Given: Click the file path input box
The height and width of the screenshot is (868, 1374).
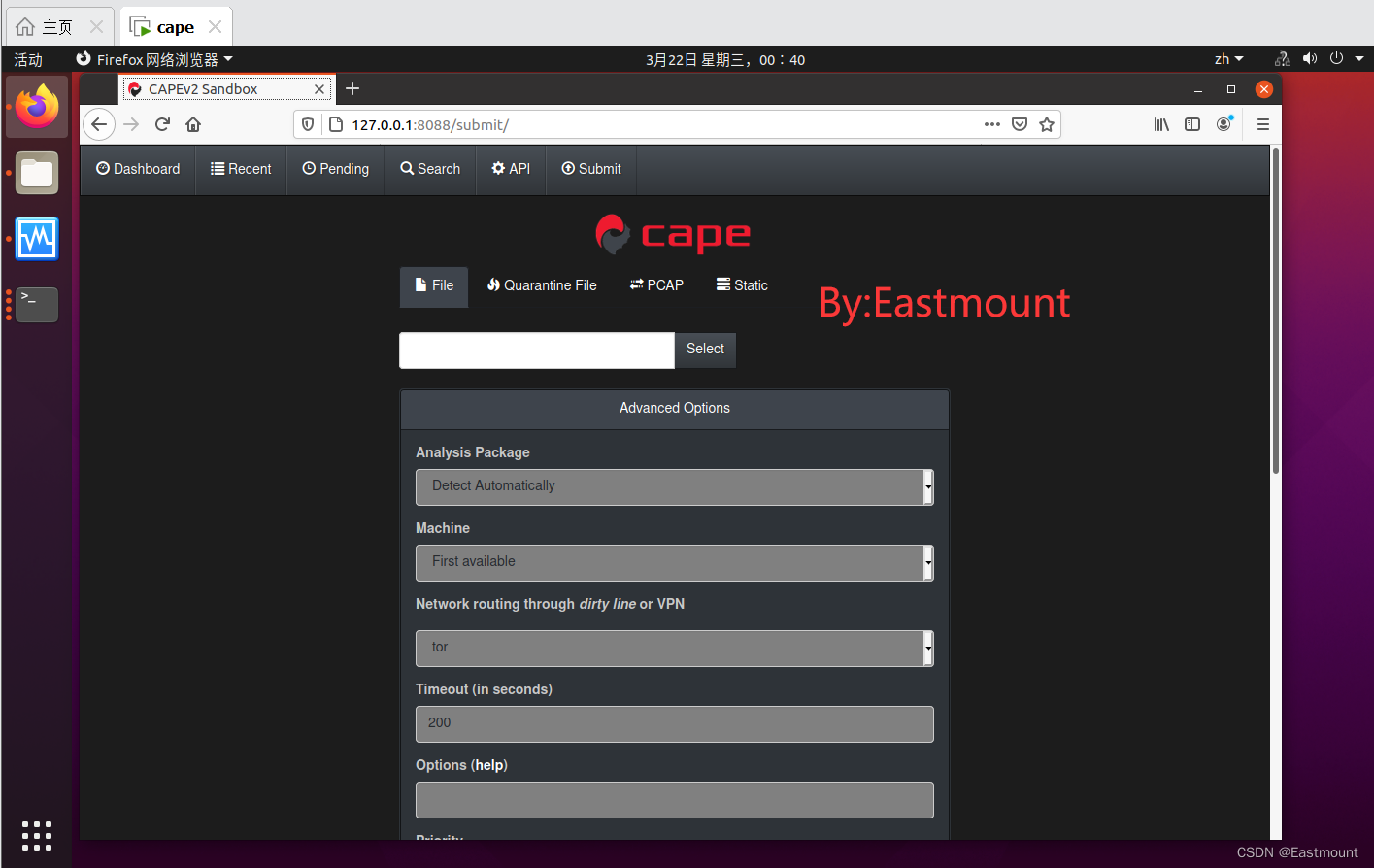Looking at the screenshot, I should point(537,351).
